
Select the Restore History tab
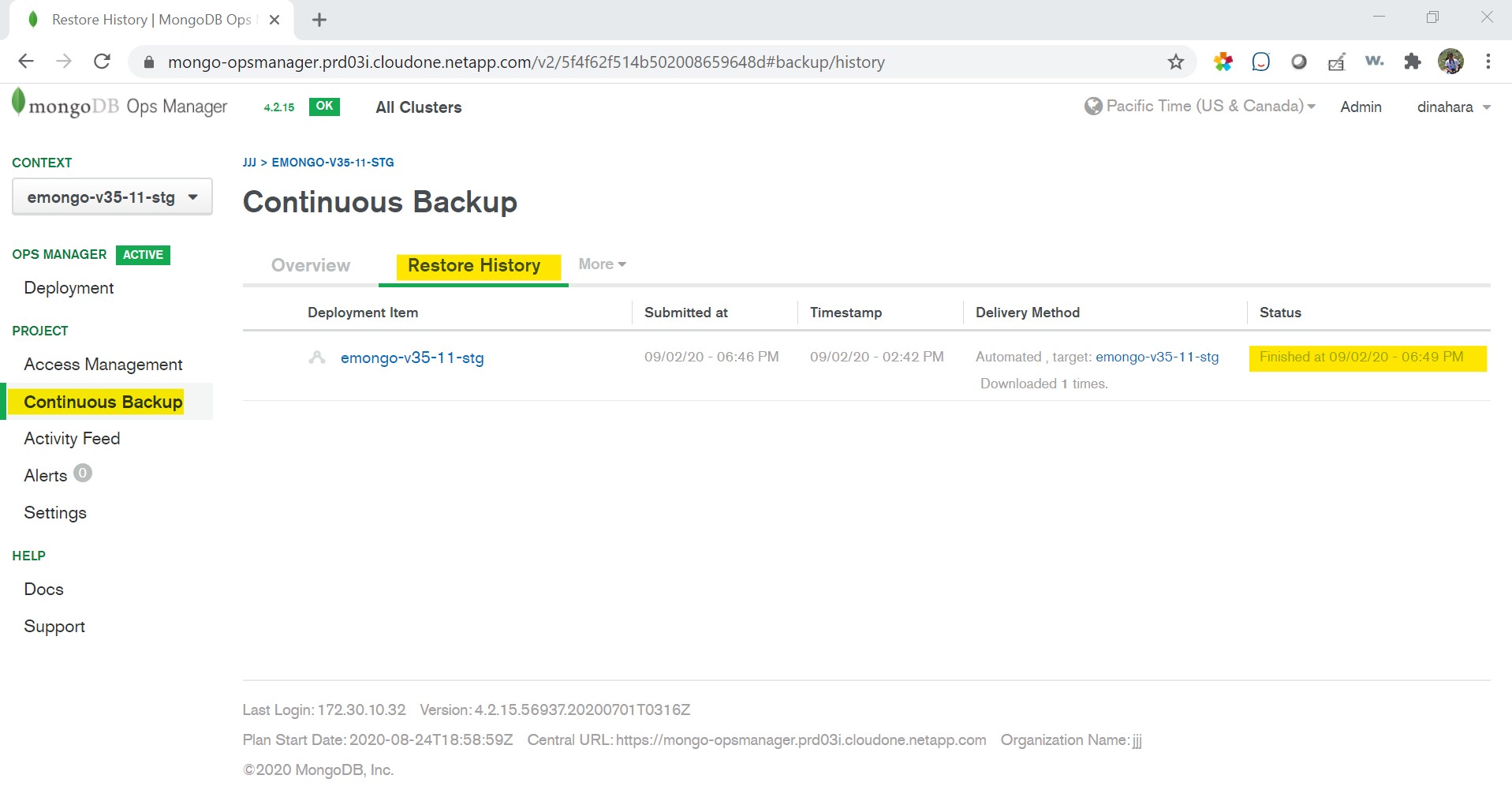click(474, 266)
